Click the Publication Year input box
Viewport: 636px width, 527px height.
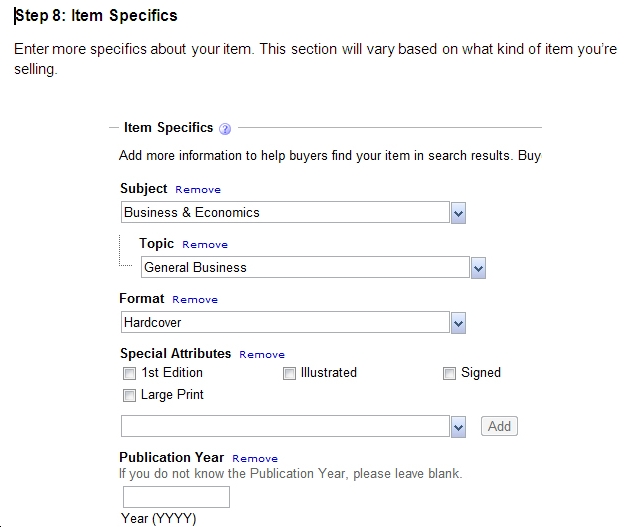coord(176,497)
